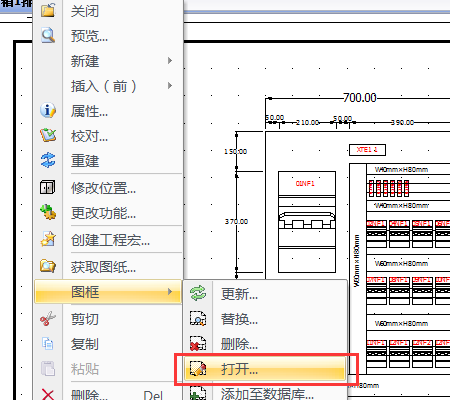Screen dimensions: 450x400
Task: Click the close page folder icon
Action: point(48,10)
